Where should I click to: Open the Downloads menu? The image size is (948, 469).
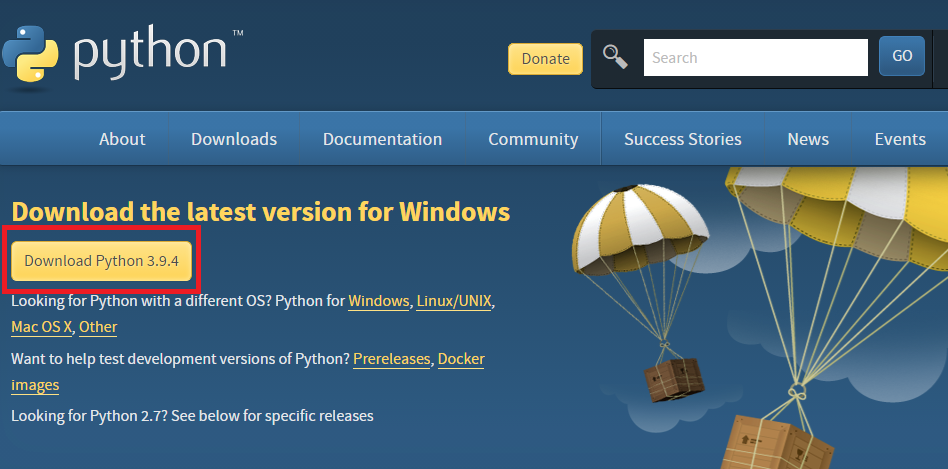coord(234,139)
